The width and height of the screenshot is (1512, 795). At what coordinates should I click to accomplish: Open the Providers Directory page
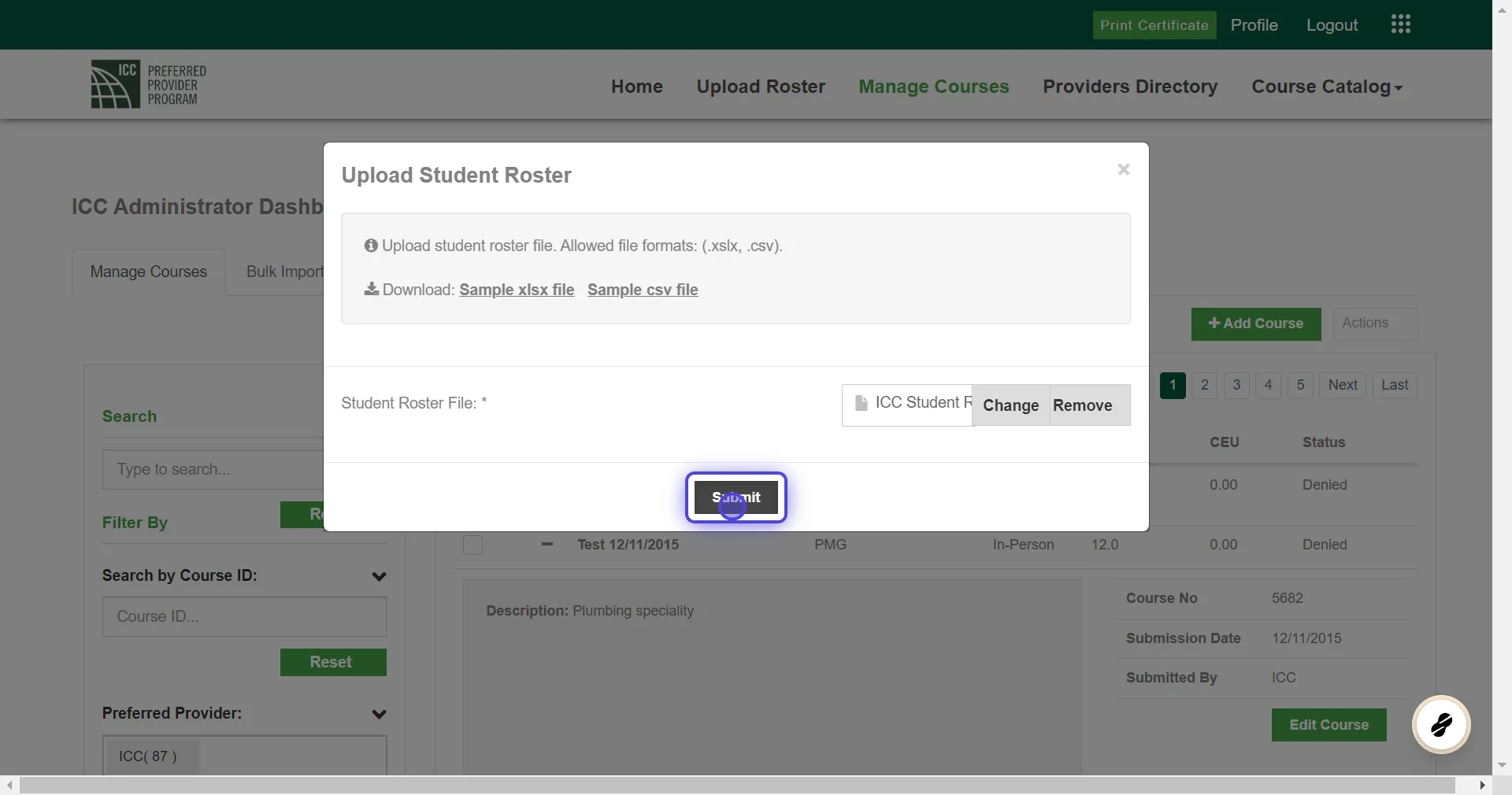click(1130, 87)
